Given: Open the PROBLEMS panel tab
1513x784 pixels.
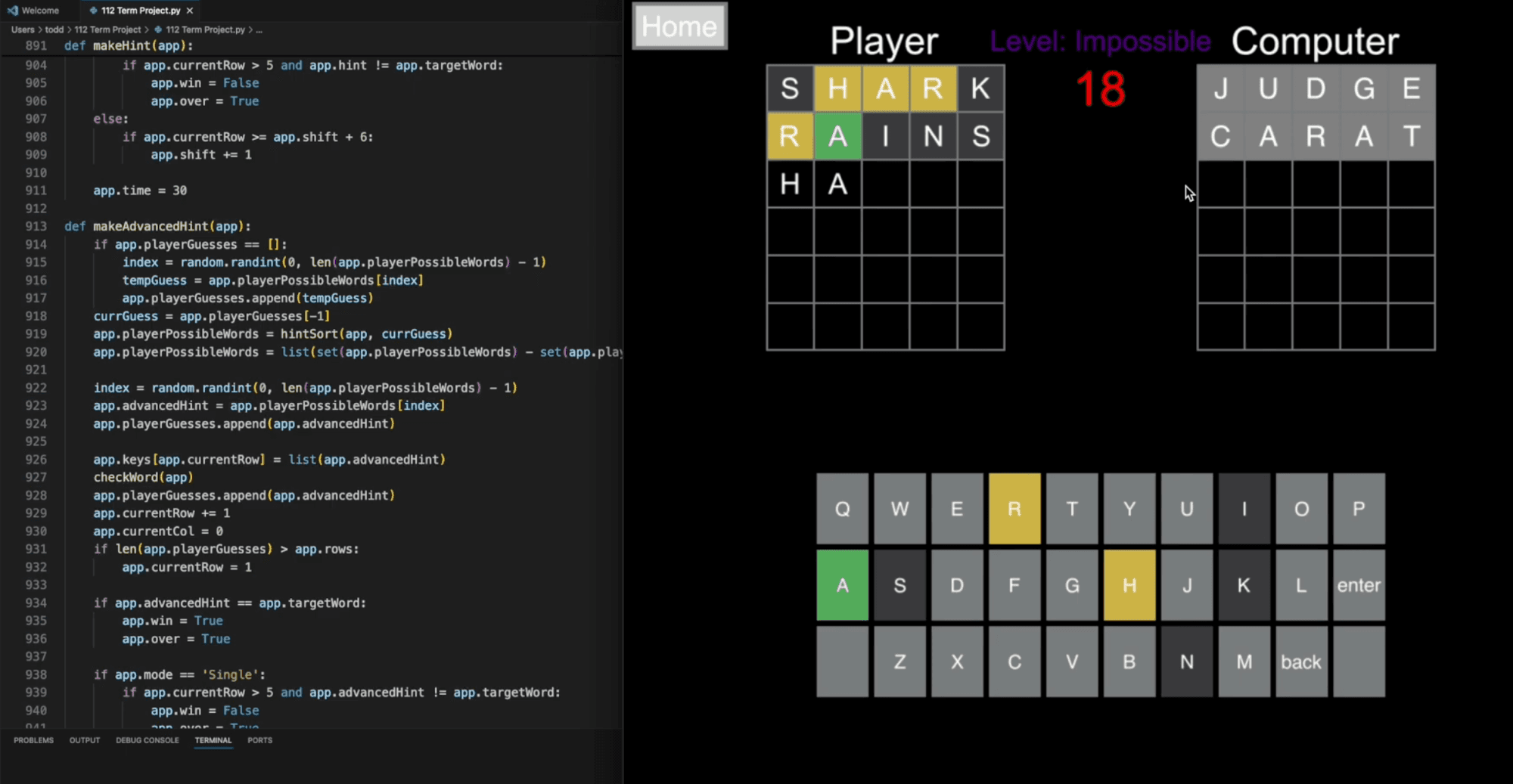Looking at the screenshot, I should [x=33, y=740].
